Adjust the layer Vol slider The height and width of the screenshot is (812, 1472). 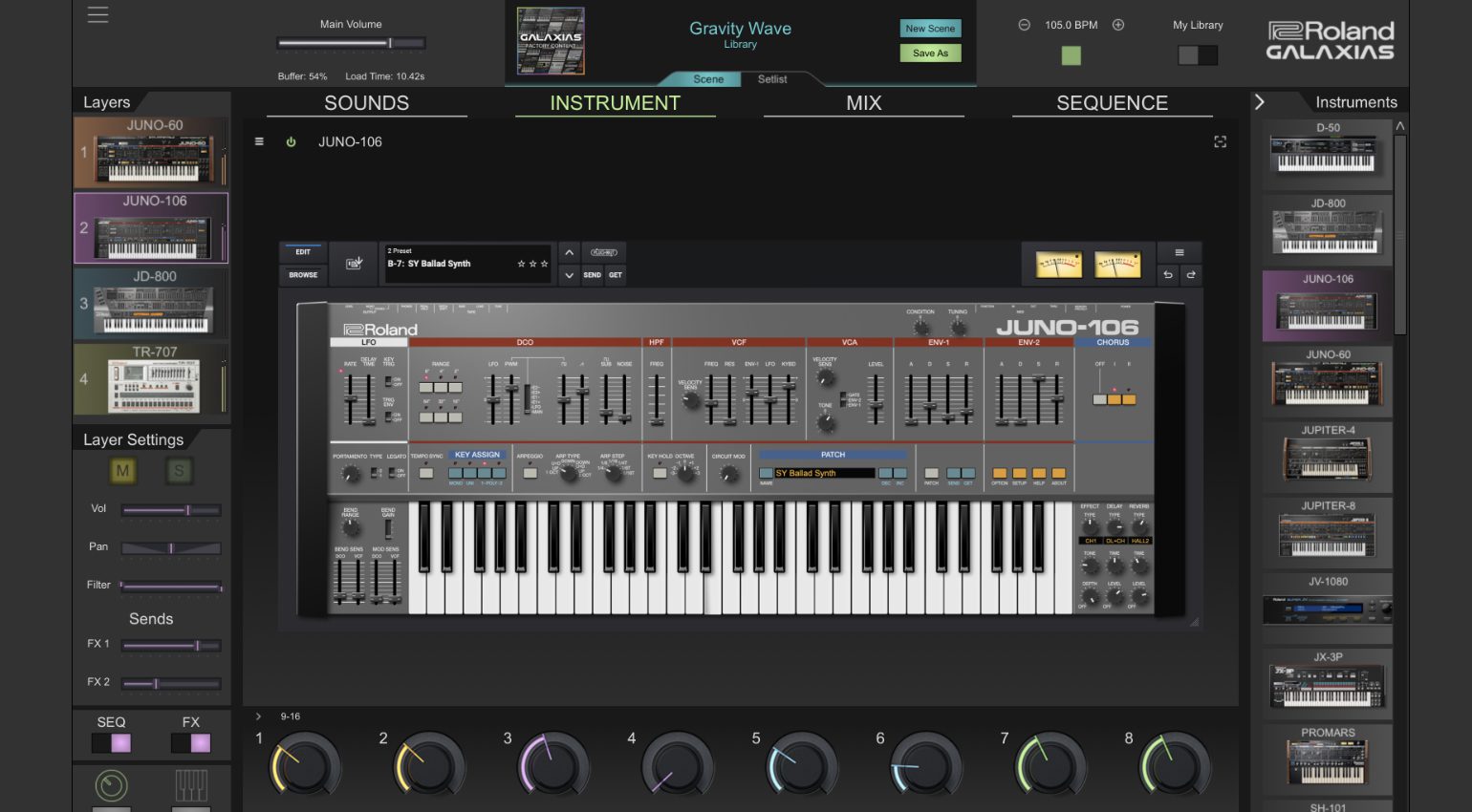[x=171, y=510]
